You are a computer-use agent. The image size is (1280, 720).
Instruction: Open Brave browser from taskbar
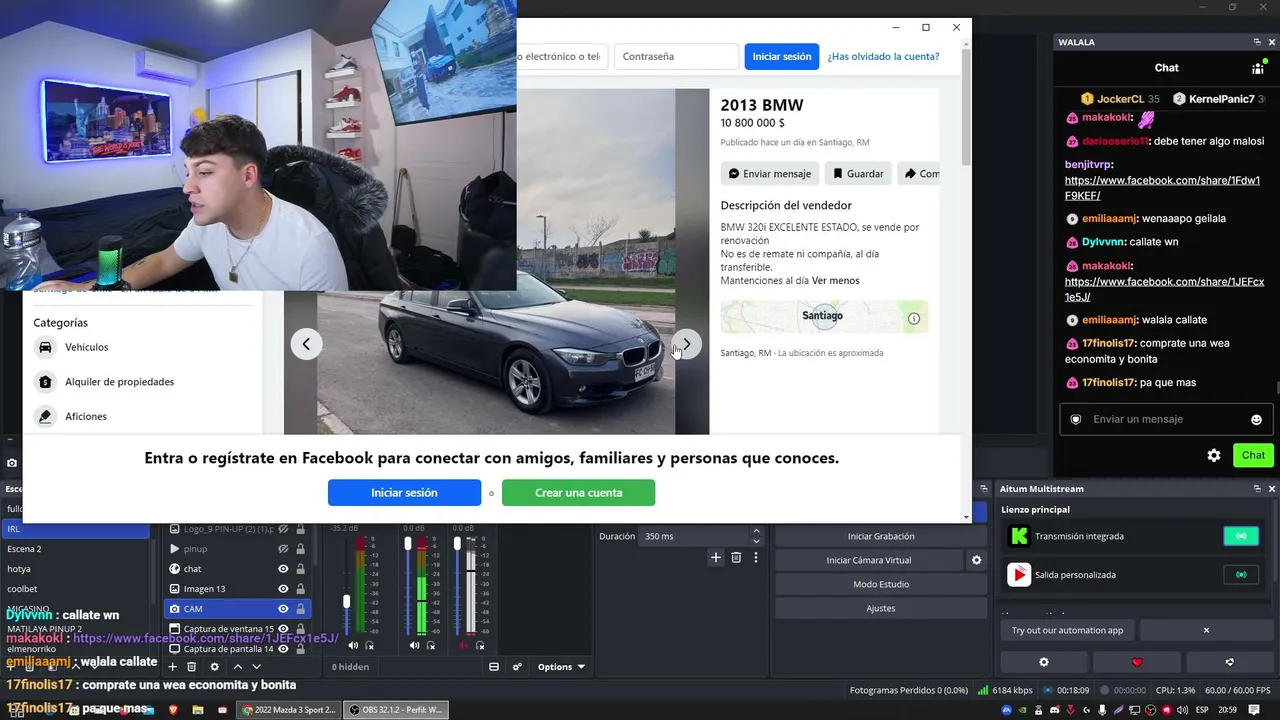(173, 710)
